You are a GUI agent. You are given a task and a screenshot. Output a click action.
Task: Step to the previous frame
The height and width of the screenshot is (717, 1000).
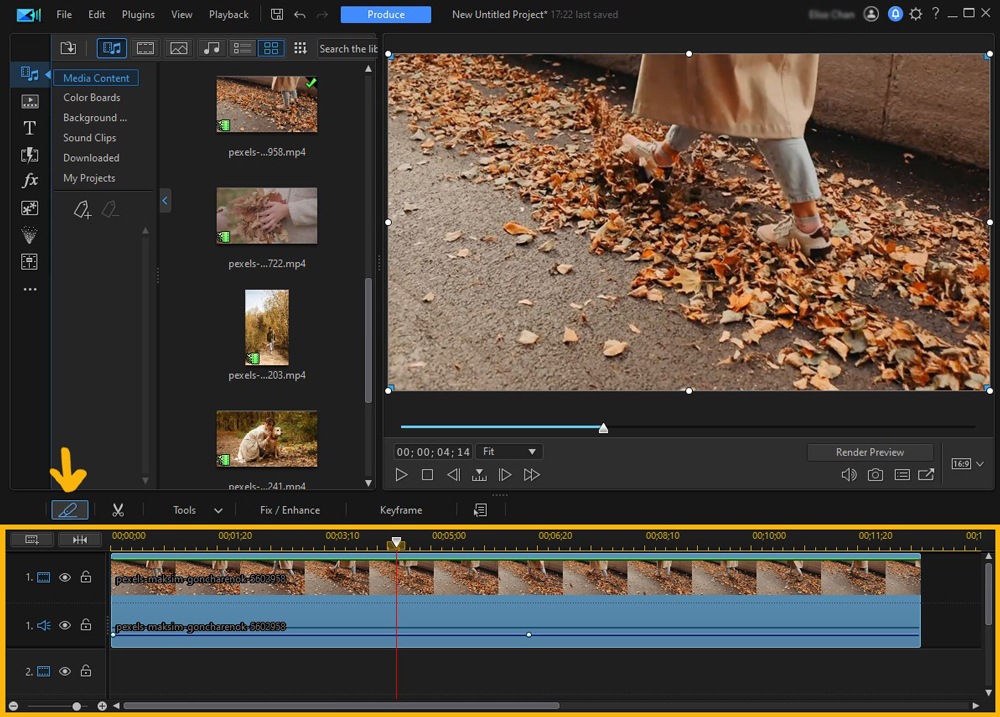pos(453,475)
